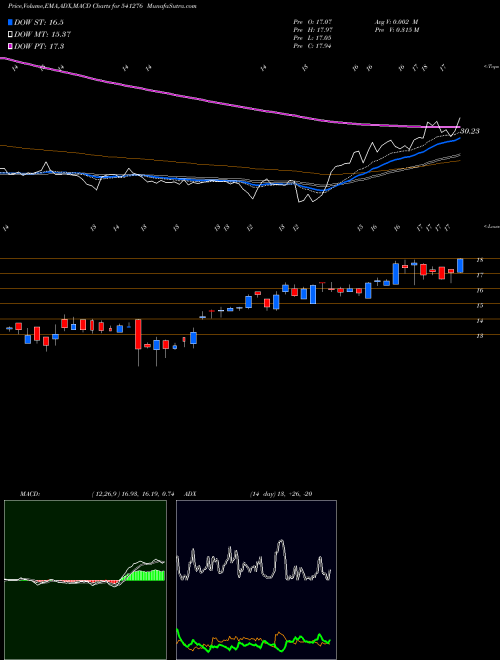
Task: Click the 'Pre C: 17.94' close value
Action: pyautogui.click(x=312, y=46)
